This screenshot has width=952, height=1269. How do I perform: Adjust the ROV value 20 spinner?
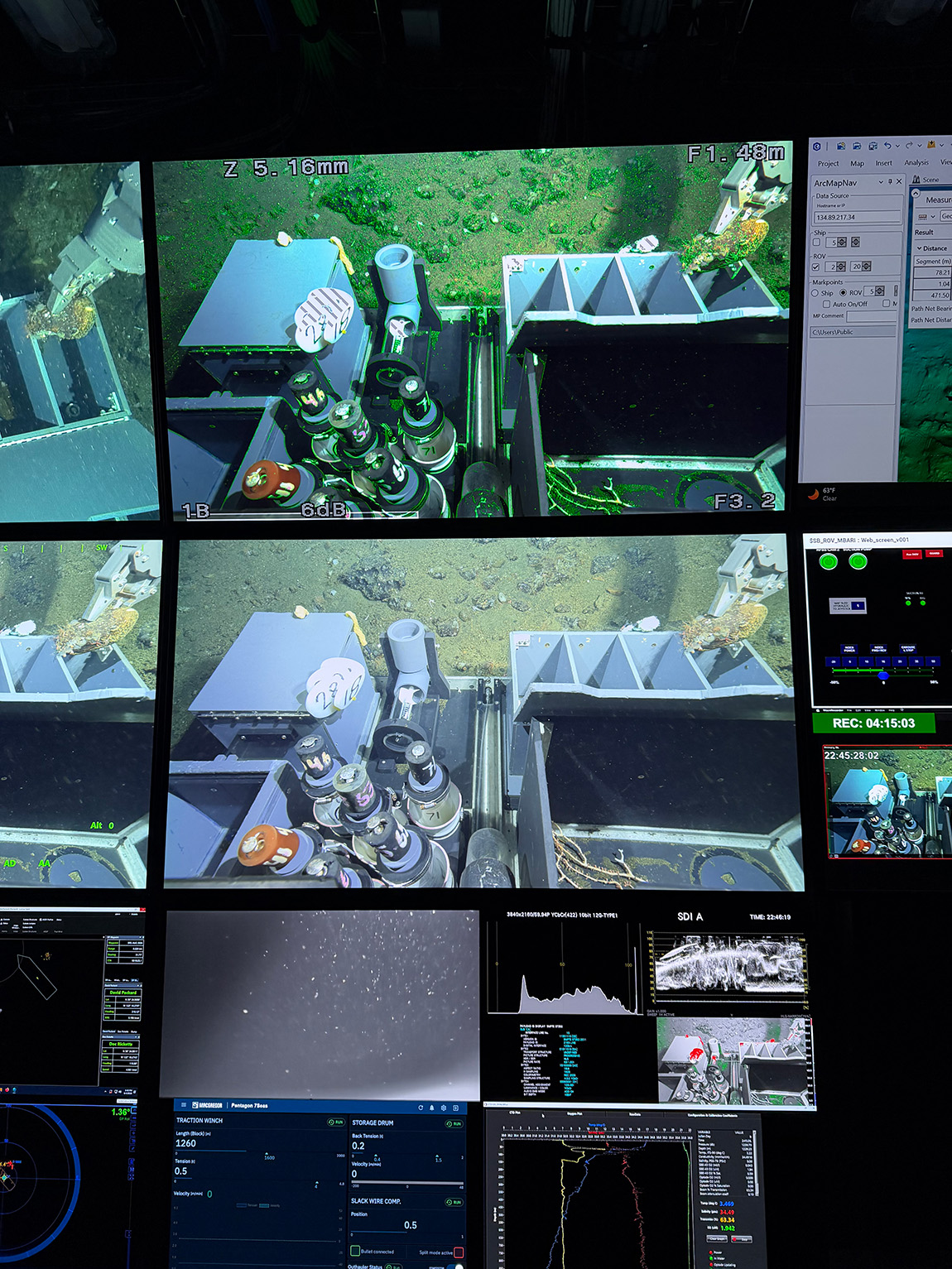click(x=866, y=267)
